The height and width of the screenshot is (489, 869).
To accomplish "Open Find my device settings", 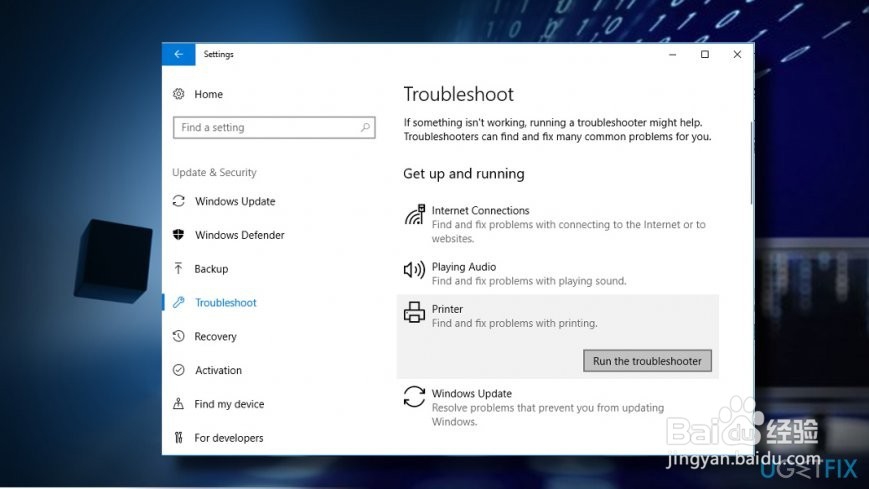I will coord(229,404).
